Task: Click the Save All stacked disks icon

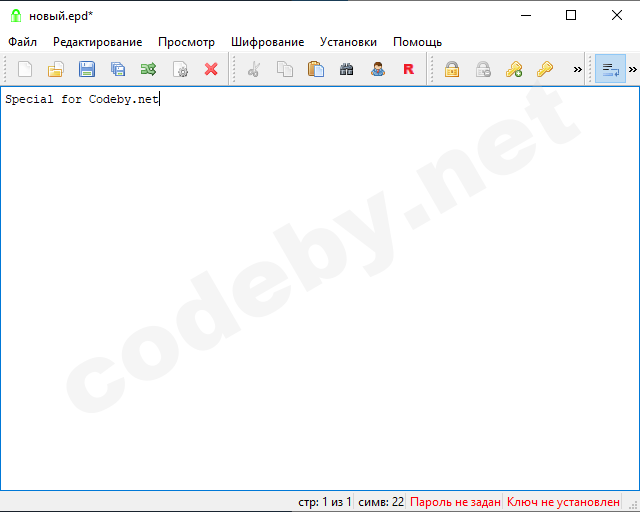Action: pos(118,69)
